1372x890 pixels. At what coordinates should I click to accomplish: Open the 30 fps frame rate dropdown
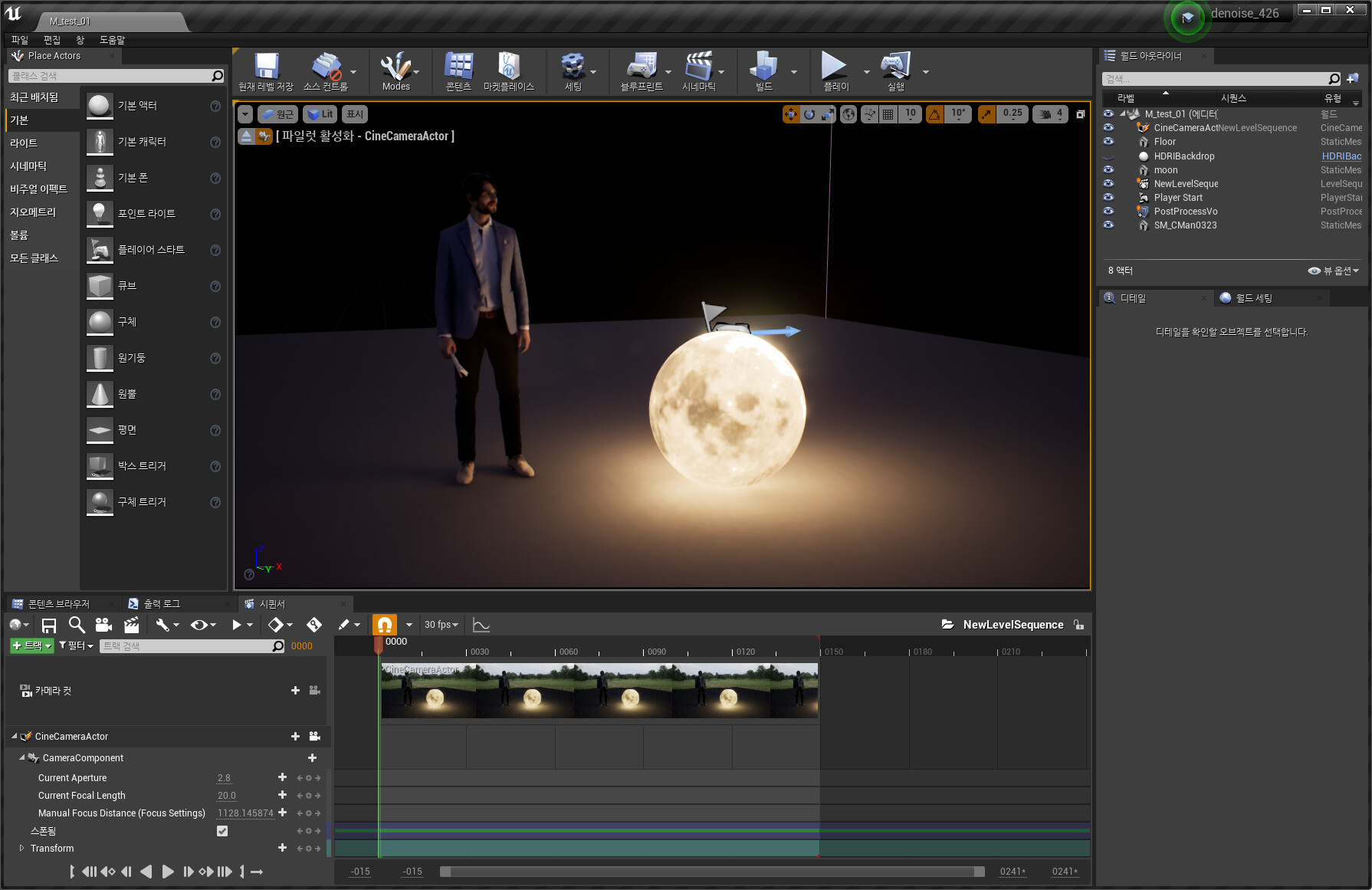pyautogui.click(x=441, y=625)
